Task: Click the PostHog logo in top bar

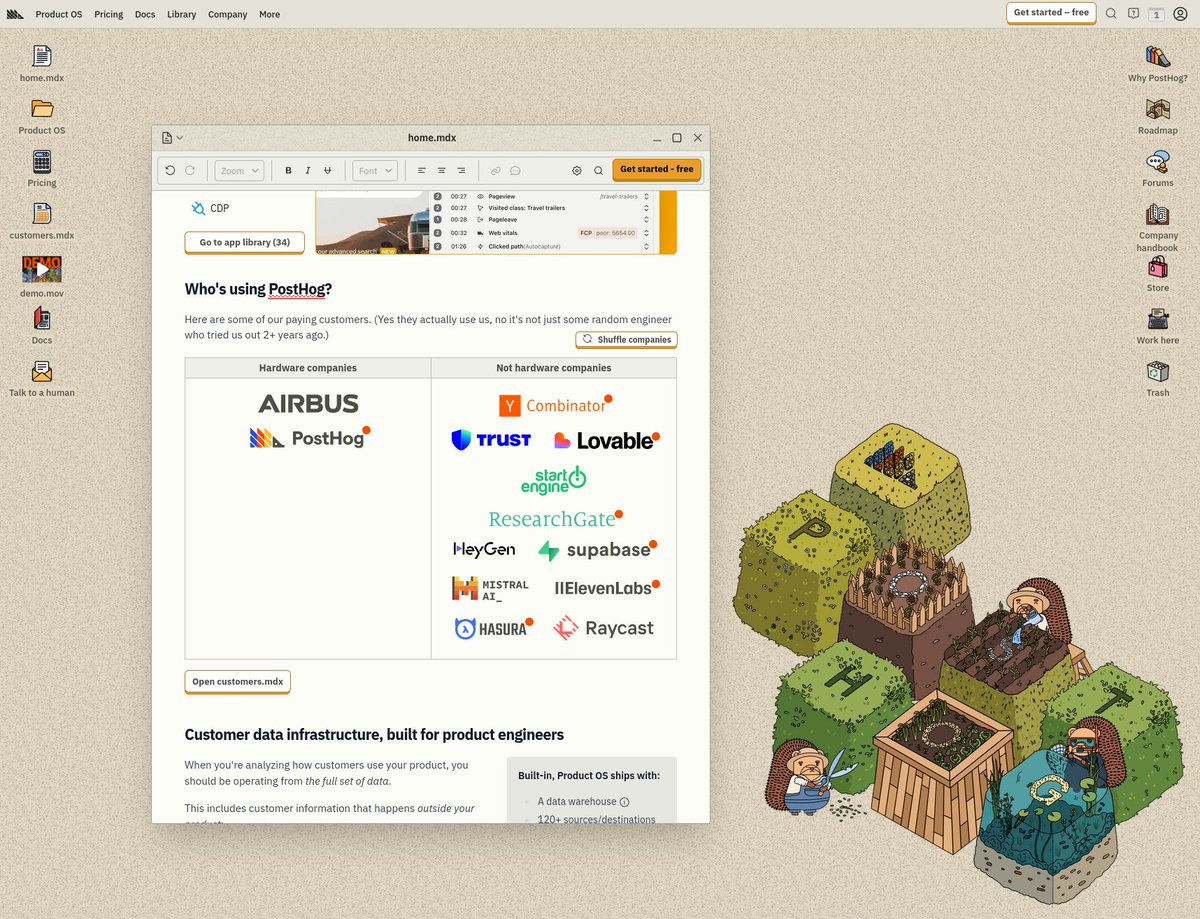Action: [15, 14]
